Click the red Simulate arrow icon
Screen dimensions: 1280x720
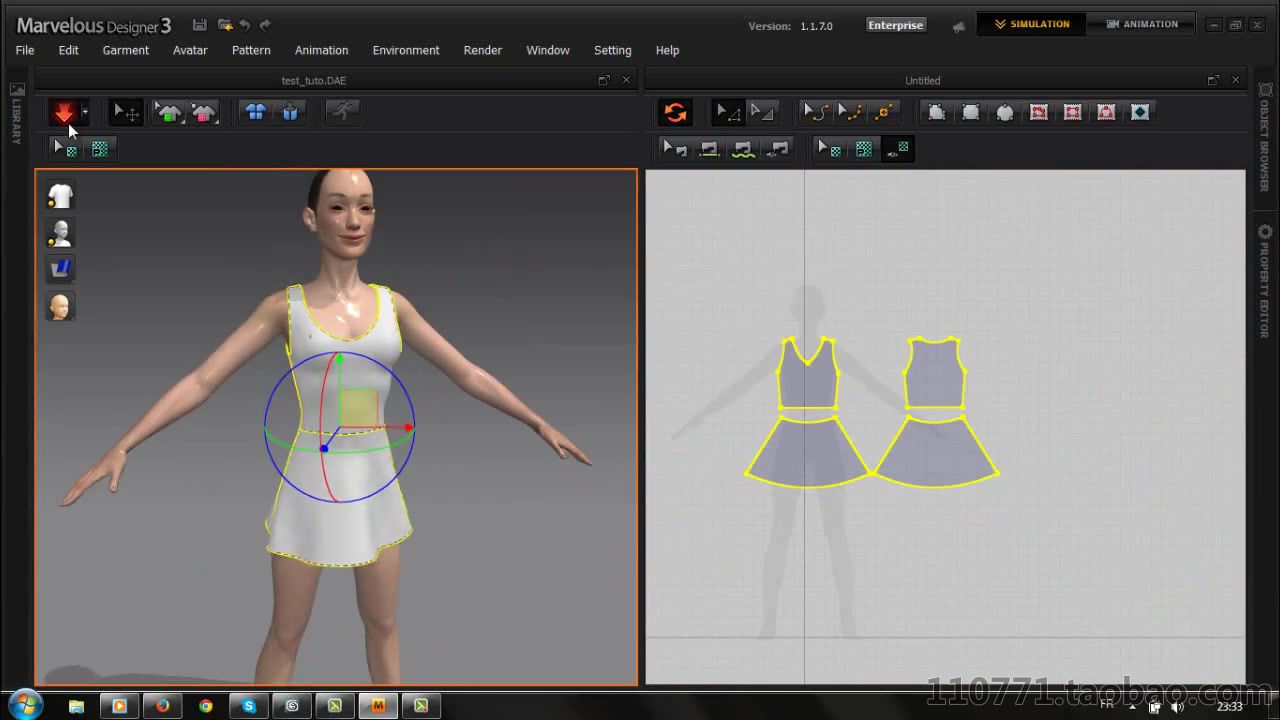coord(64,112)
